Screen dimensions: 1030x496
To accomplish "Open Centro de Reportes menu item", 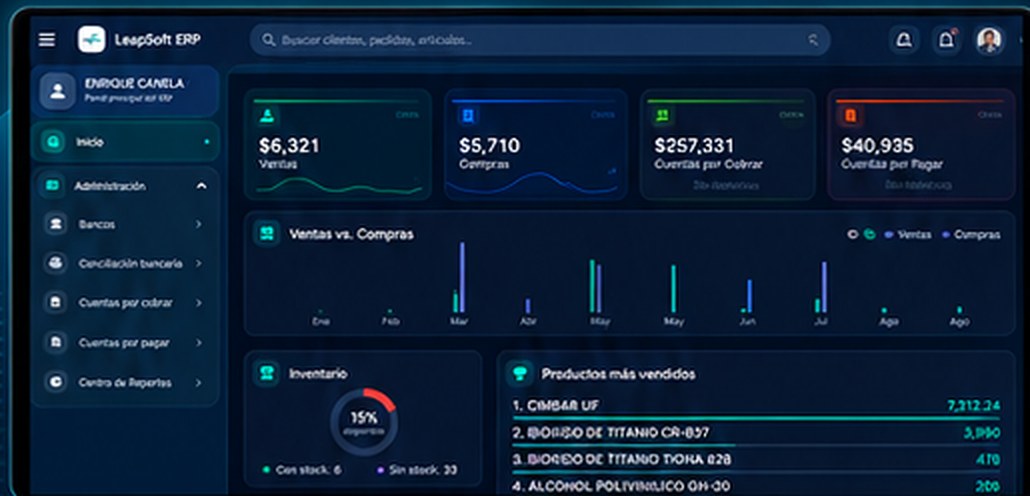I will 125,382.
